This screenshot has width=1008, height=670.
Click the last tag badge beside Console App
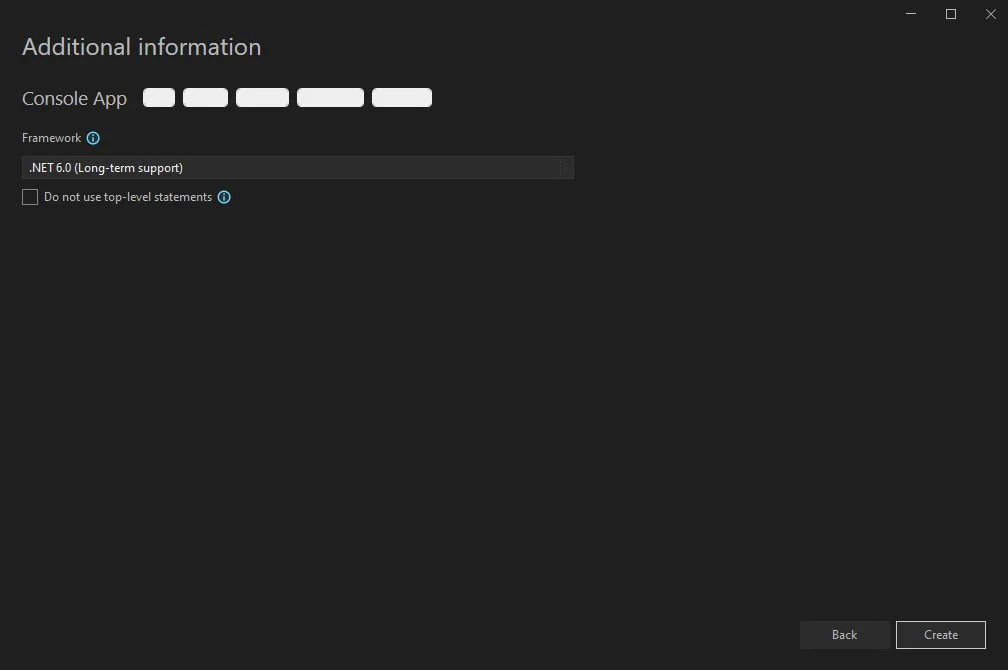click(x=402, y=97)
